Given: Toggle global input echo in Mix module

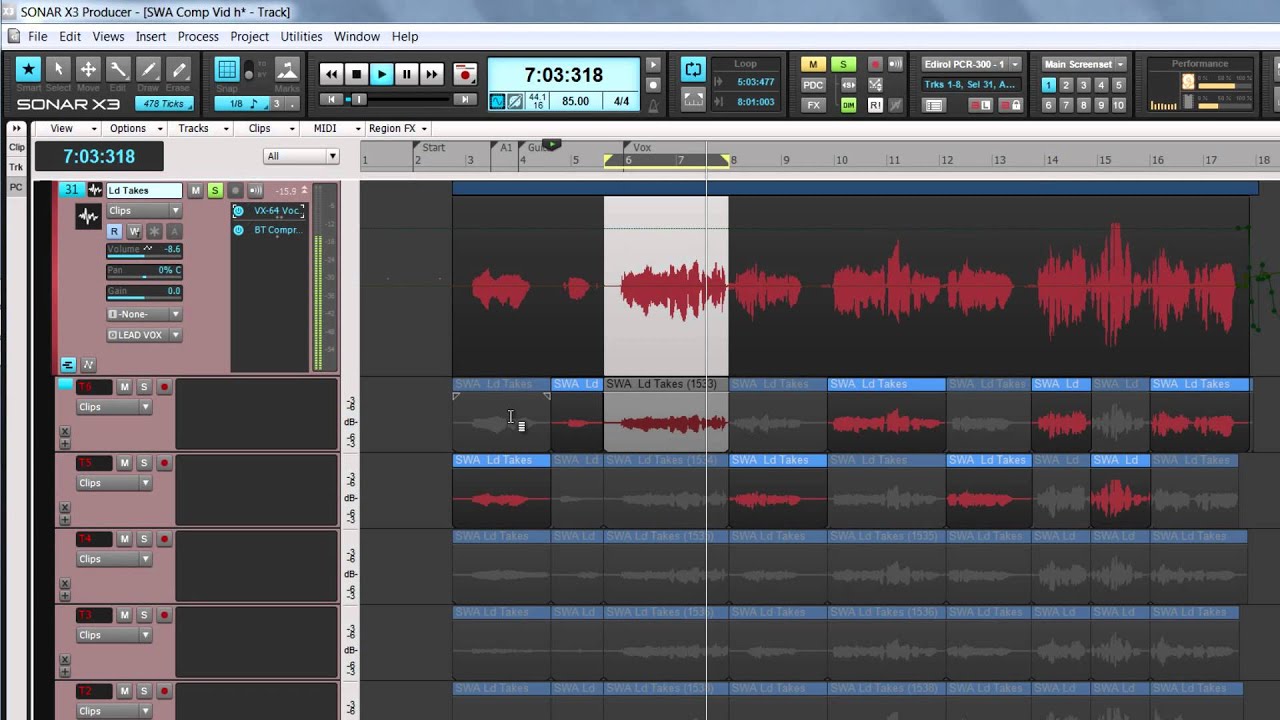Looking at the screenshot, I should point(895,64).
